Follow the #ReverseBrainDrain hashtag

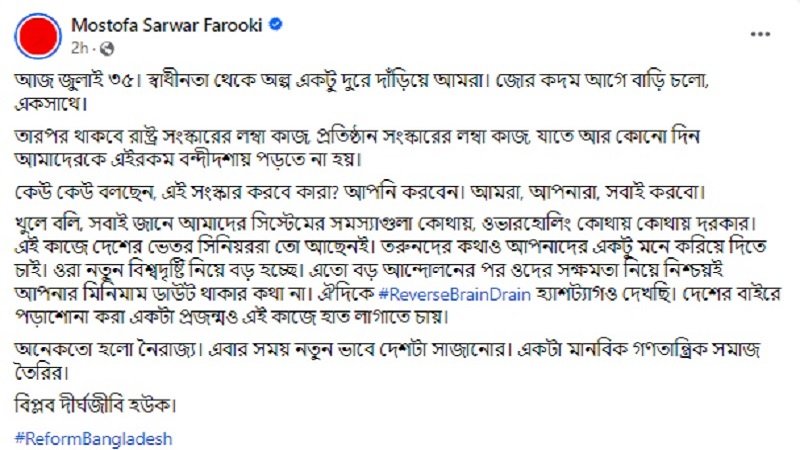[x=455, y=294]
